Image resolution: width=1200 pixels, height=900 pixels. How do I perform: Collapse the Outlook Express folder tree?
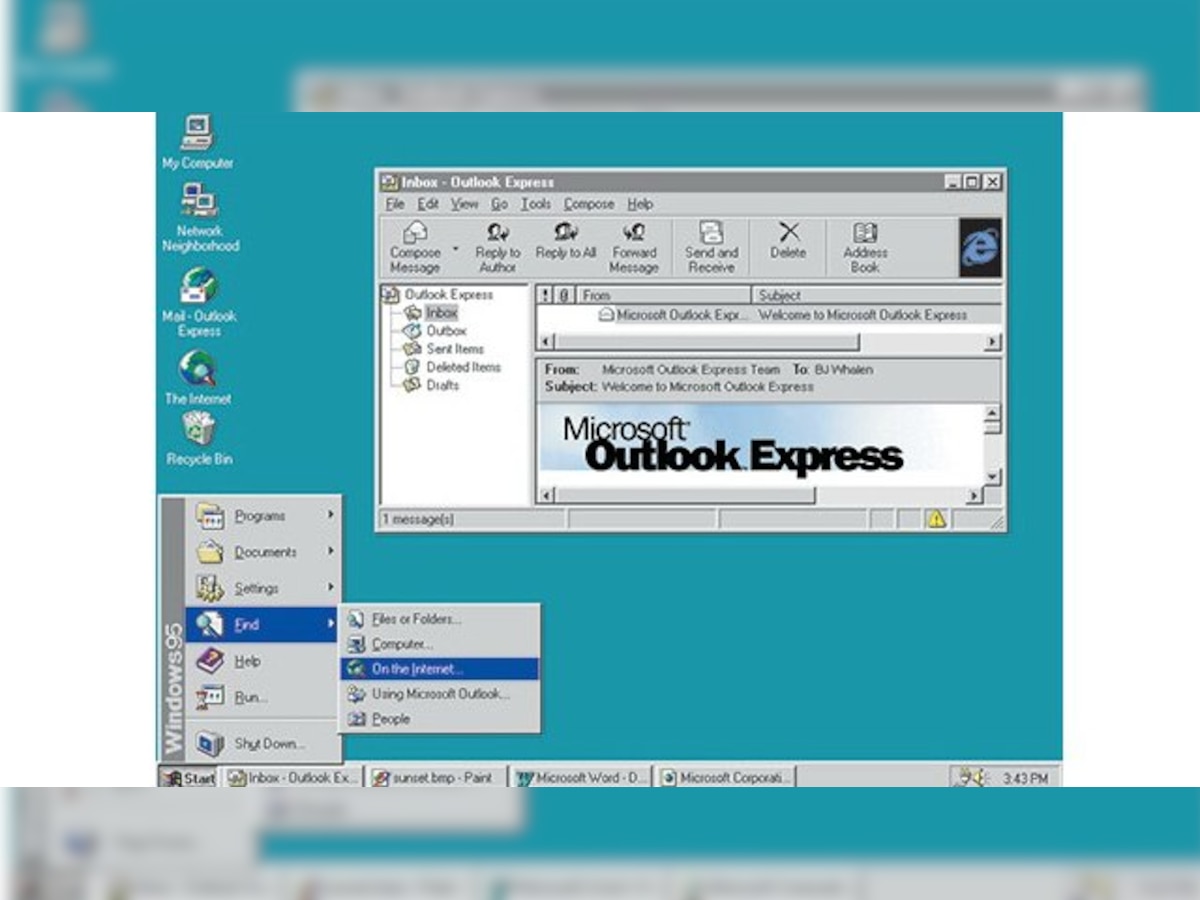389,295
